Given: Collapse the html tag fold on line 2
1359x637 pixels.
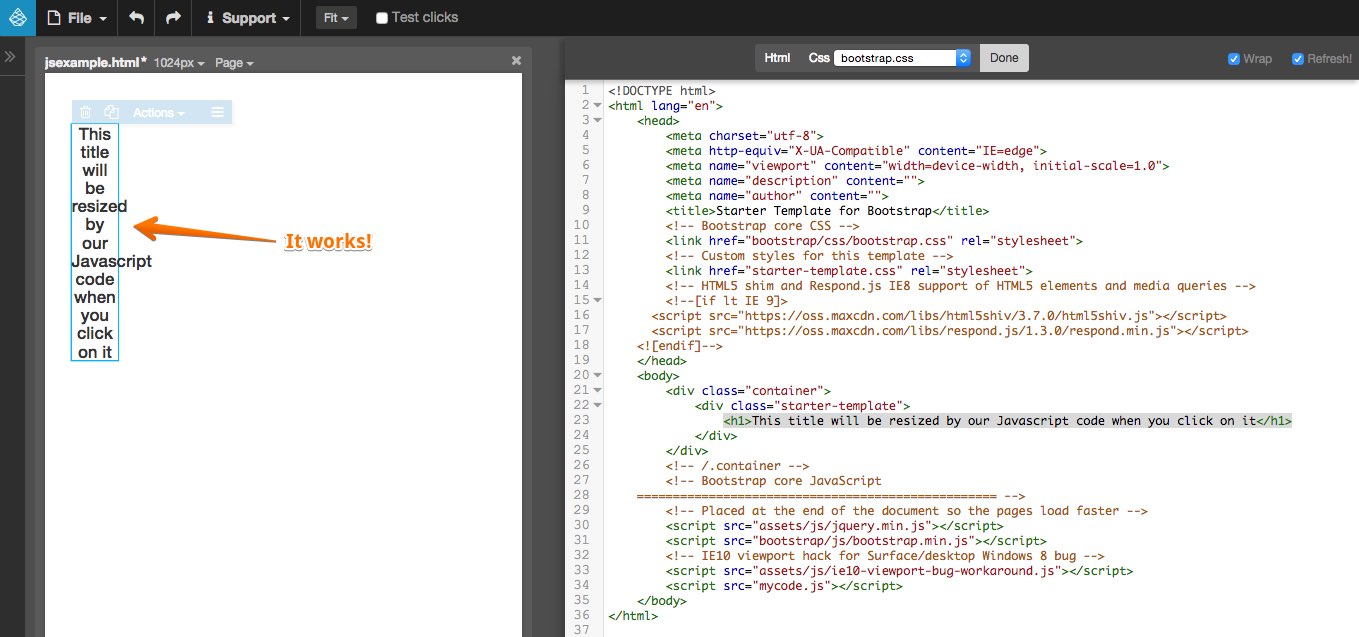Looking at the screenshot, I should pos(597,105).
